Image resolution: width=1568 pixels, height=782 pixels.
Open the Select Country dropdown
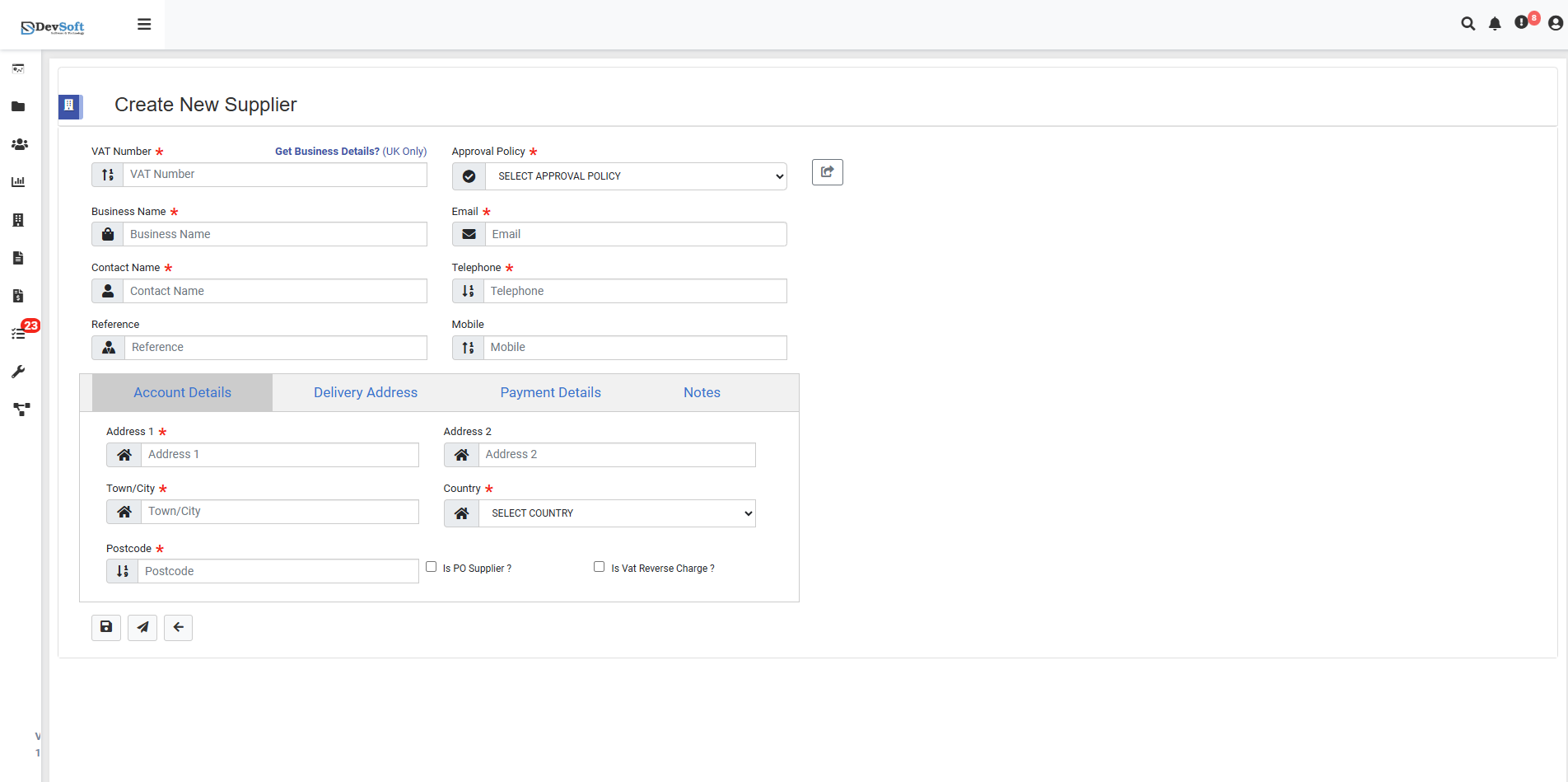(x=617, y=513)
